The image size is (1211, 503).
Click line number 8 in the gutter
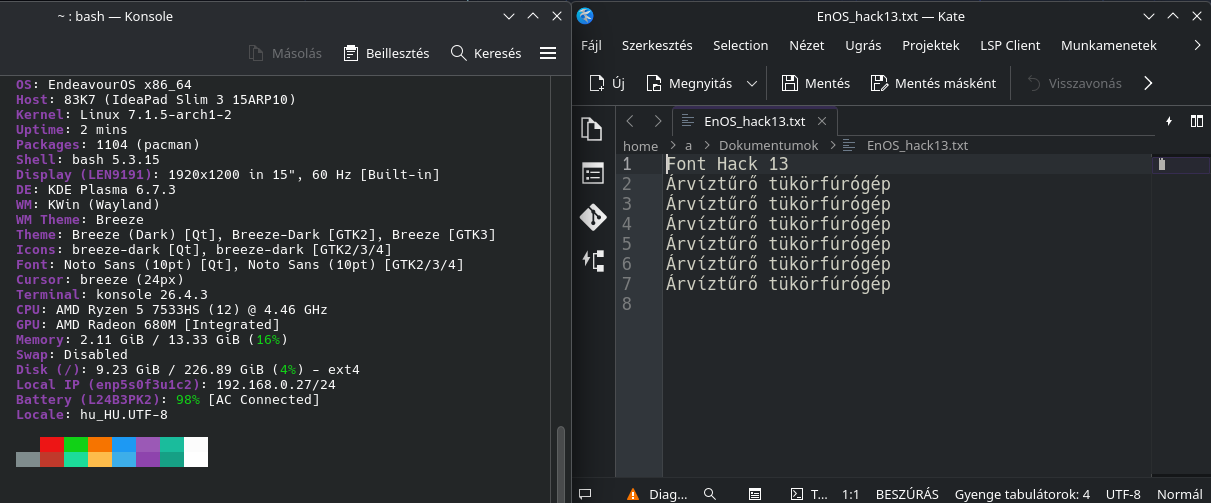(x=627, y=304)
